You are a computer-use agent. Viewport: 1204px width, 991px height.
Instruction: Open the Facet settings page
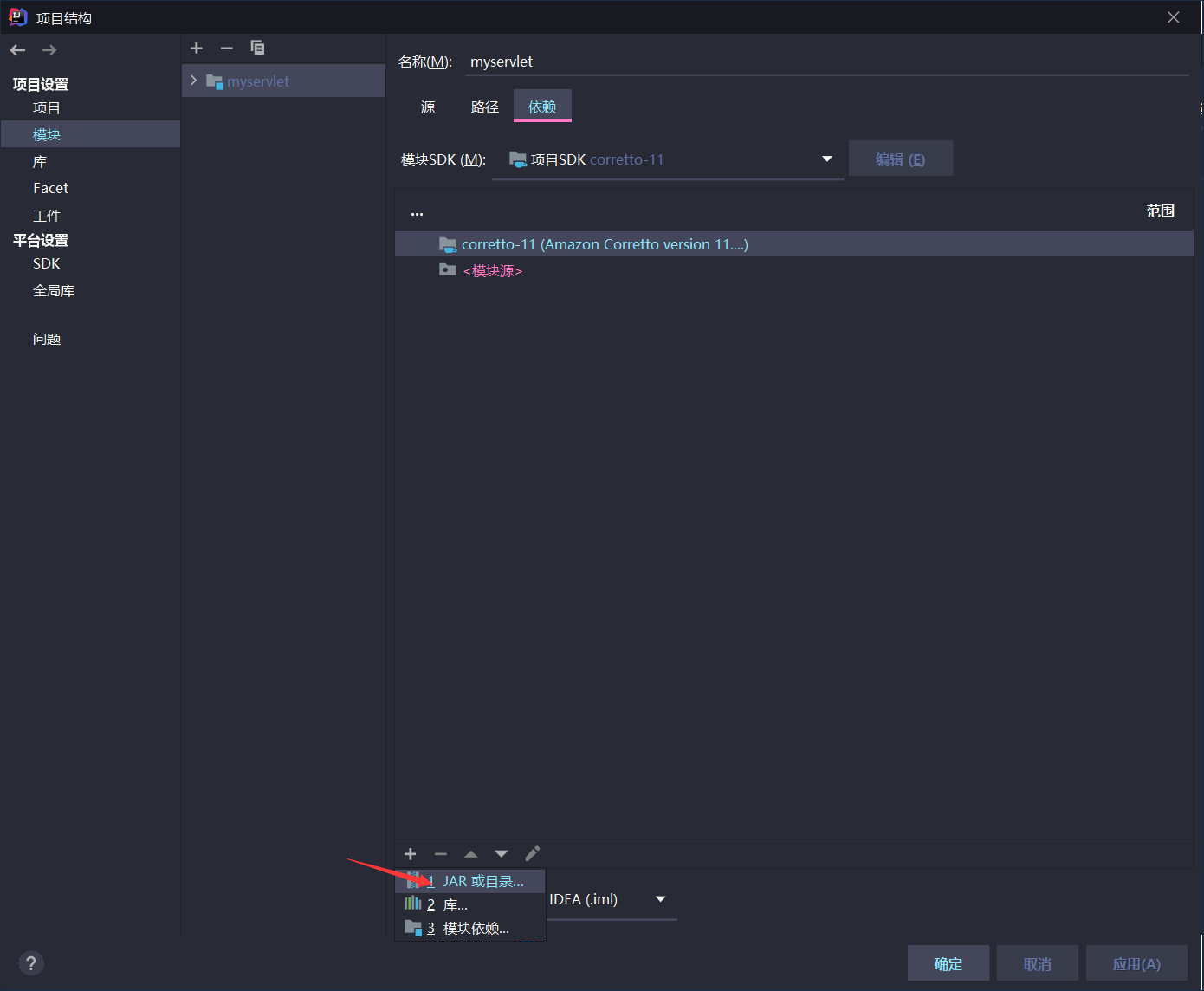click(50, 188)
